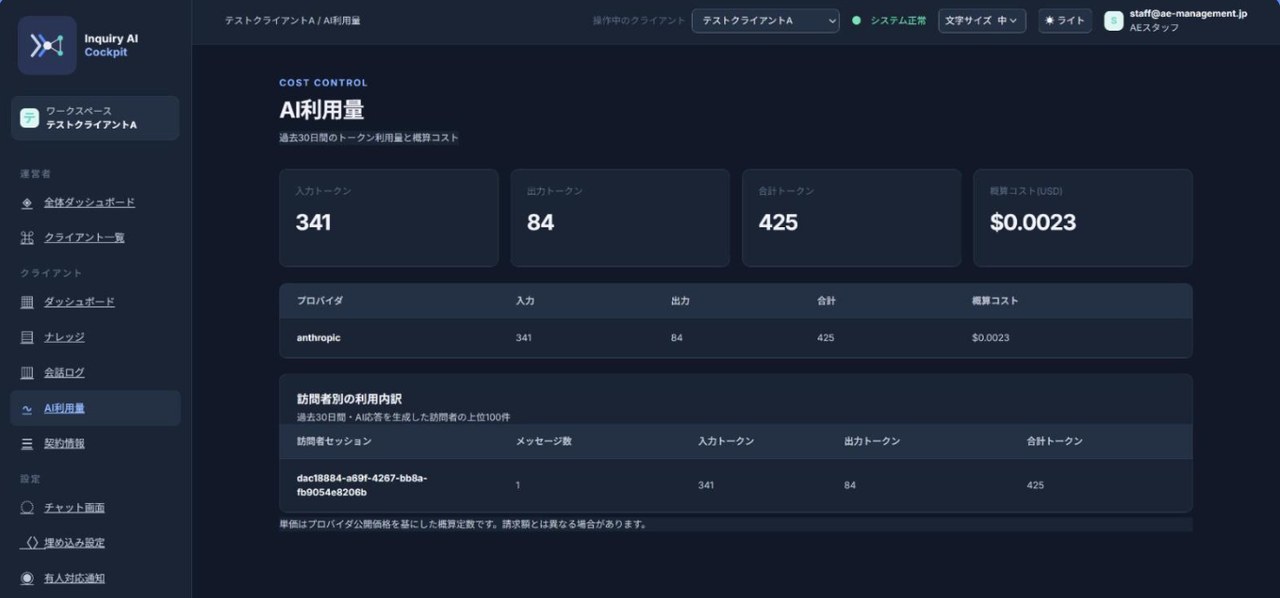
Task: Click the message count 1 cell
Action: [518, 485]
